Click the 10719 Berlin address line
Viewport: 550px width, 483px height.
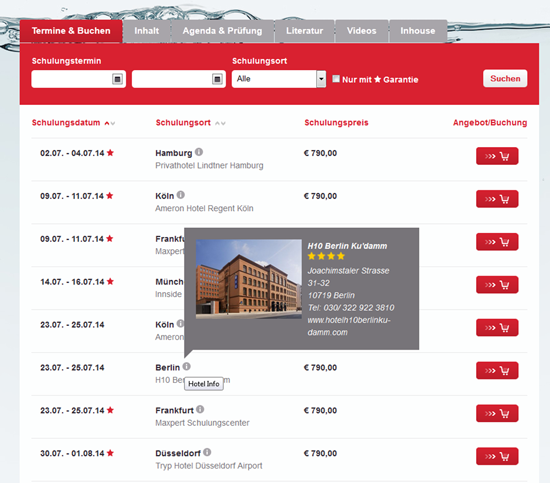[x=331, y=295]
